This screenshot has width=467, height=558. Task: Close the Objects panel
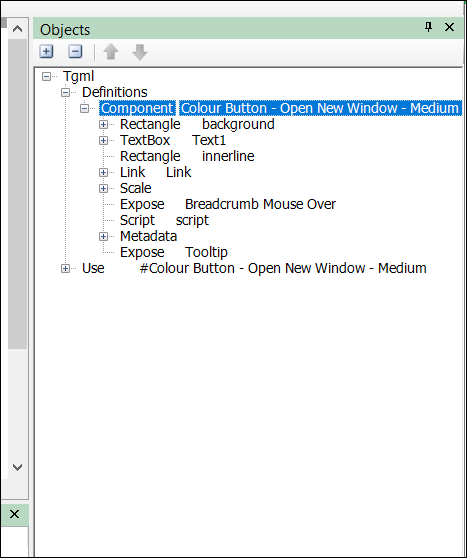pyautogui.click(x=450, y=27)
